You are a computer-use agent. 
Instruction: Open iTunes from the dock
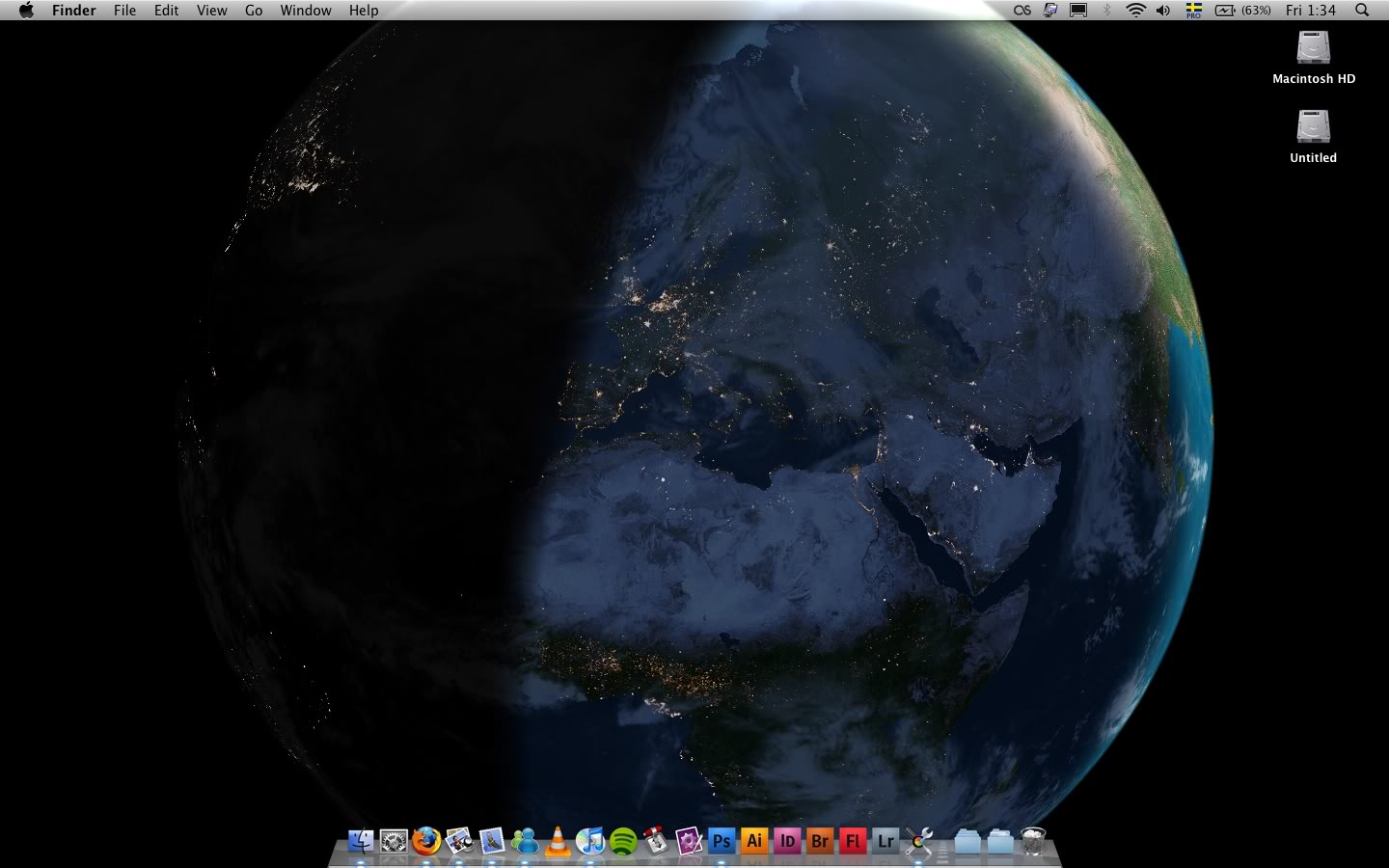coord(590,841)
